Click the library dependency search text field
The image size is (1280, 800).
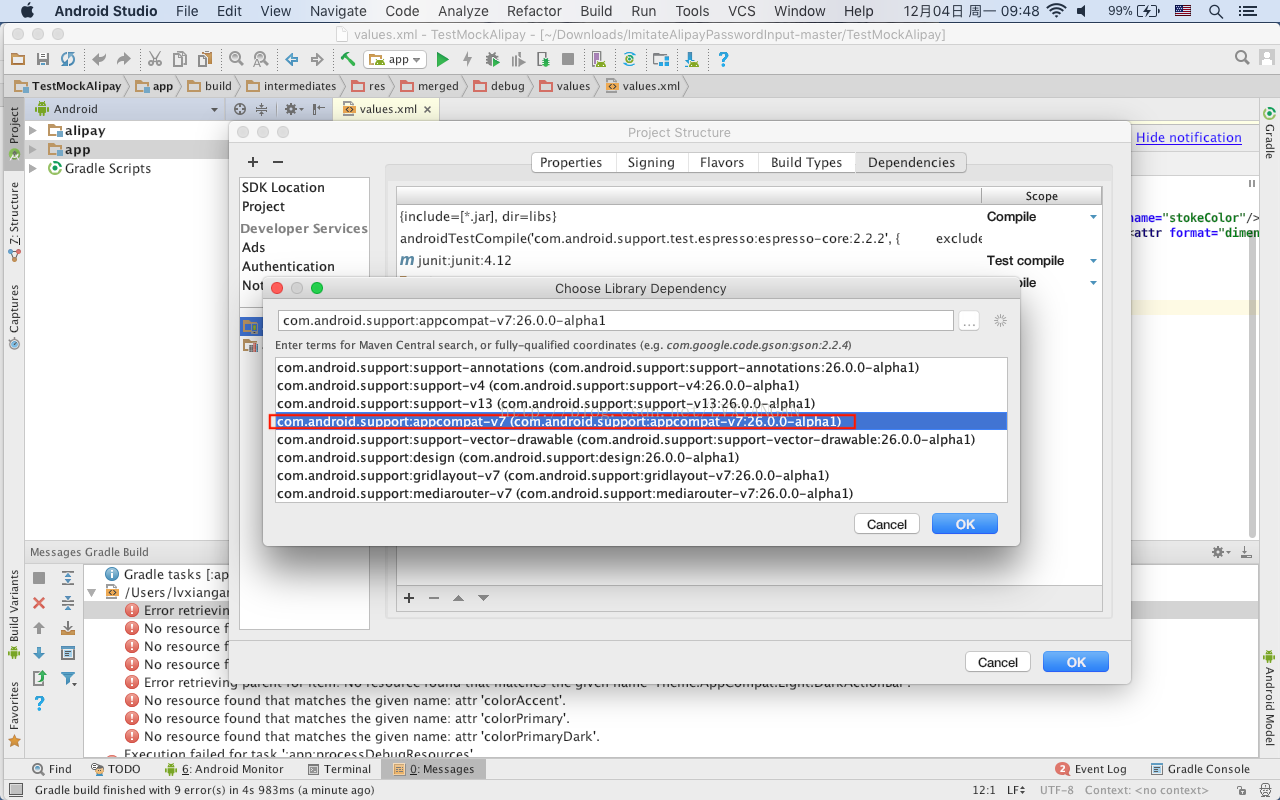[x=615, y=321]
